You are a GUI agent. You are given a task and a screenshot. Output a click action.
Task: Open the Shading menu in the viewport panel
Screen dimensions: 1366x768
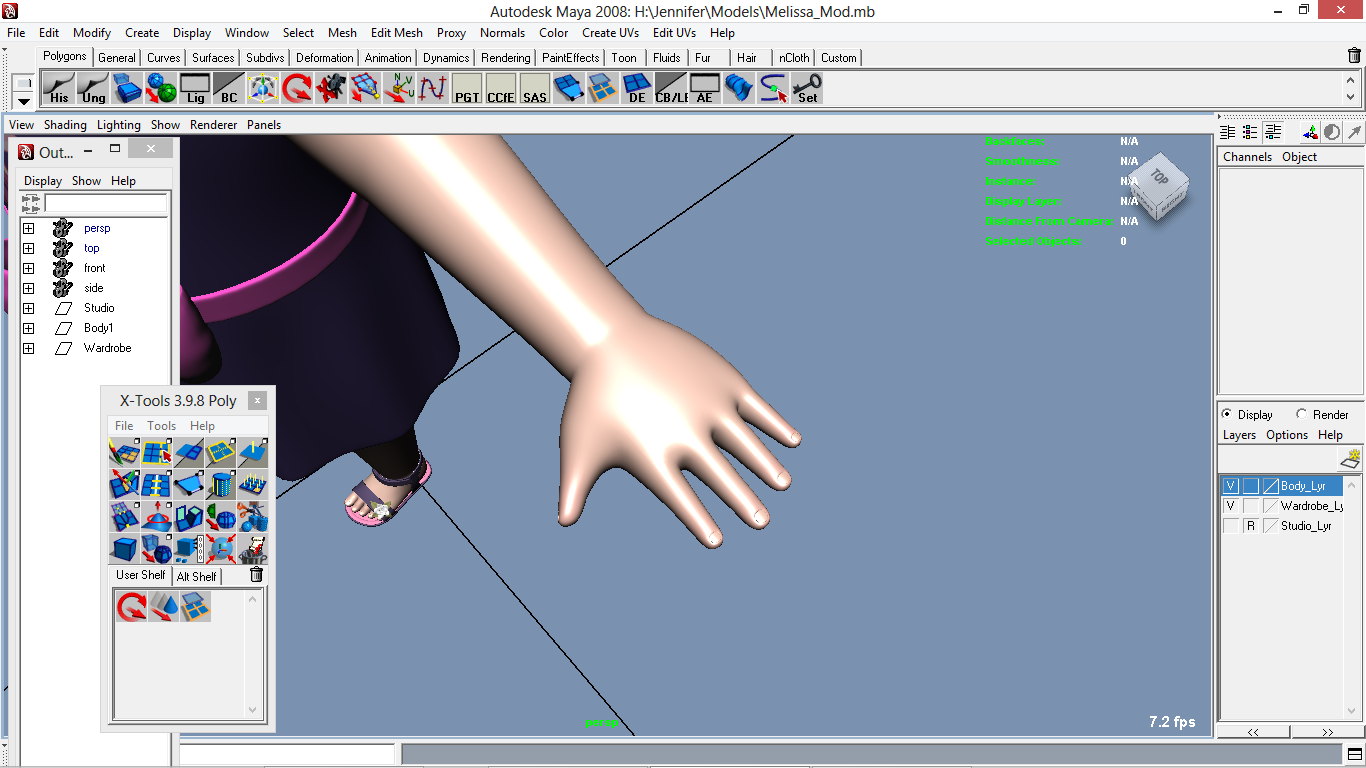[65, 125]
